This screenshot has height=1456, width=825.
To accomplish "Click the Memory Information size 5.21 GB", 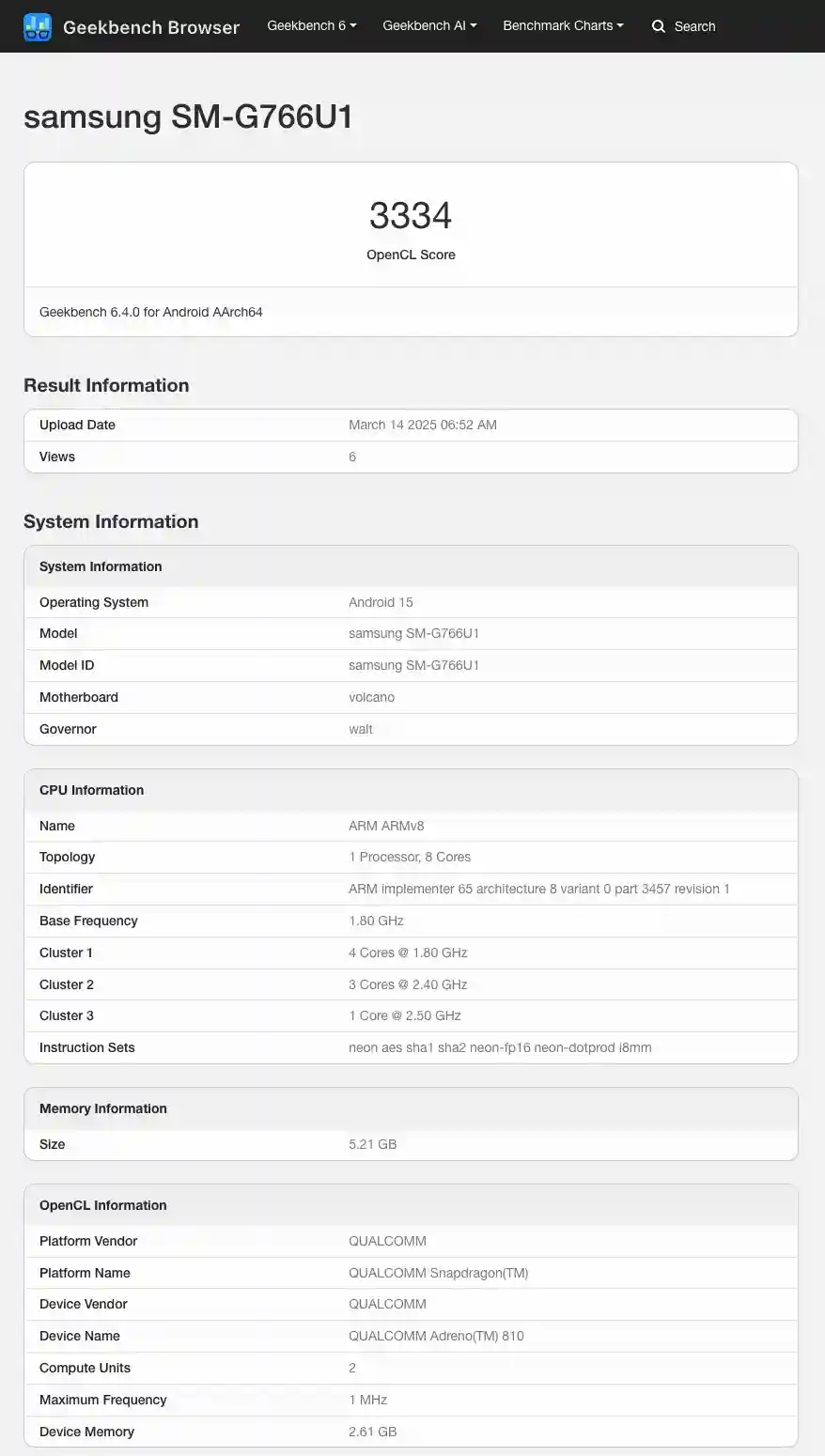I will 372,1144.
